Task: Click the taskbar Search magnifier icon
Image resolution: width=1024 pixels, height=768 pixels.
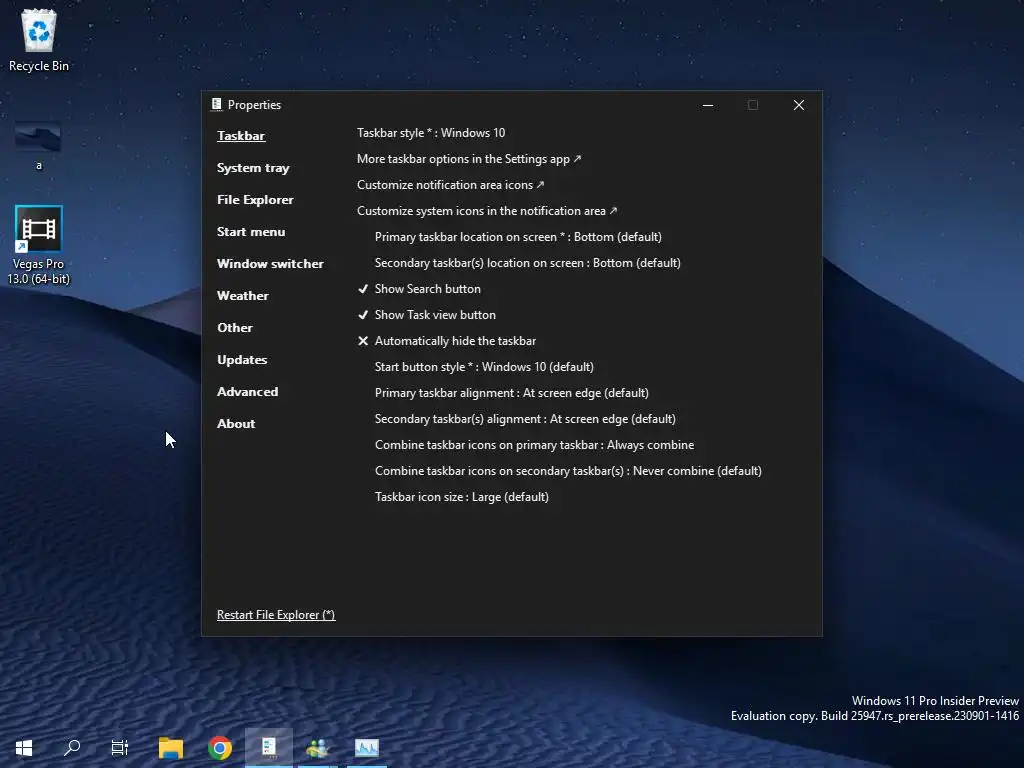Action: [72, 747]
